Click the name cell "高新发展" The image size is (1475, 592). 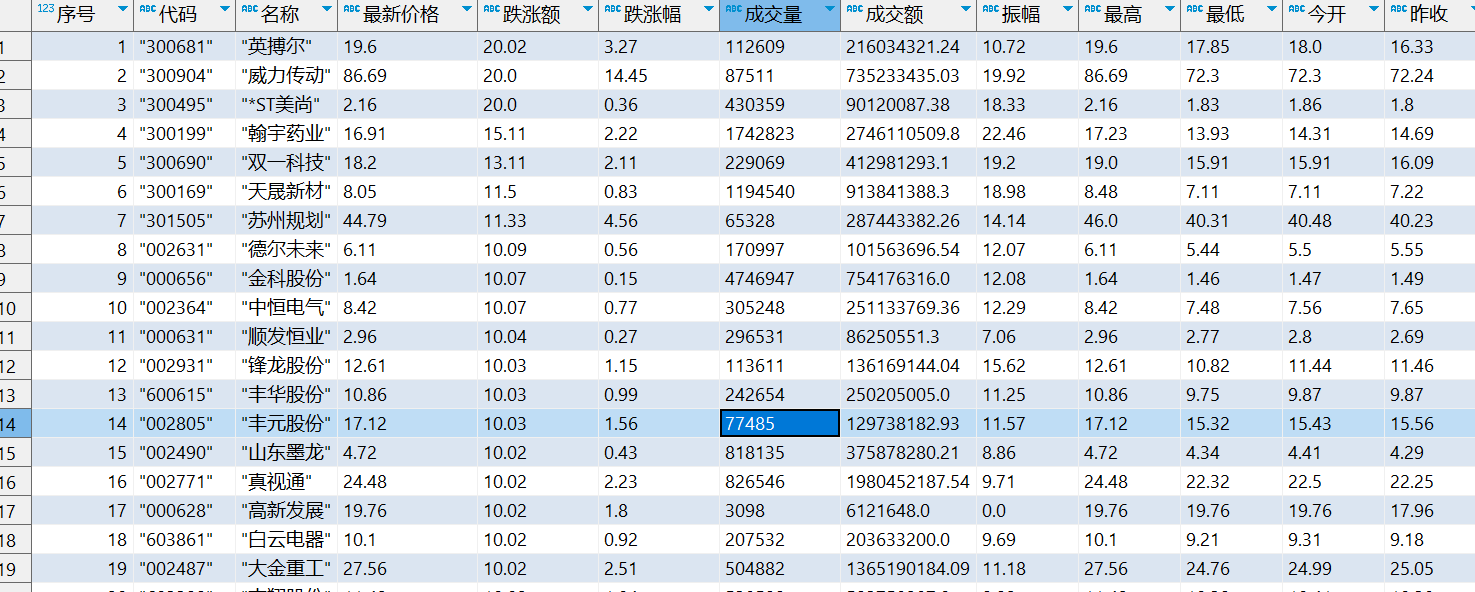(x=287, y=511)
